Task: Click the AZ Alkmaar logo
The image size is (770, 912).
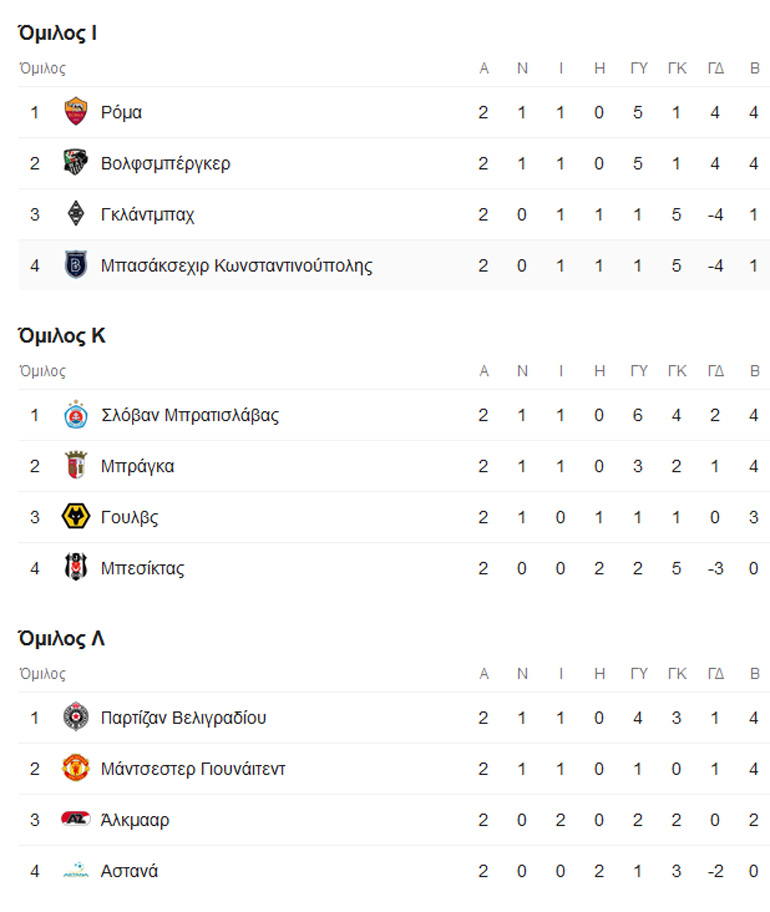Action: pos(76,820)
